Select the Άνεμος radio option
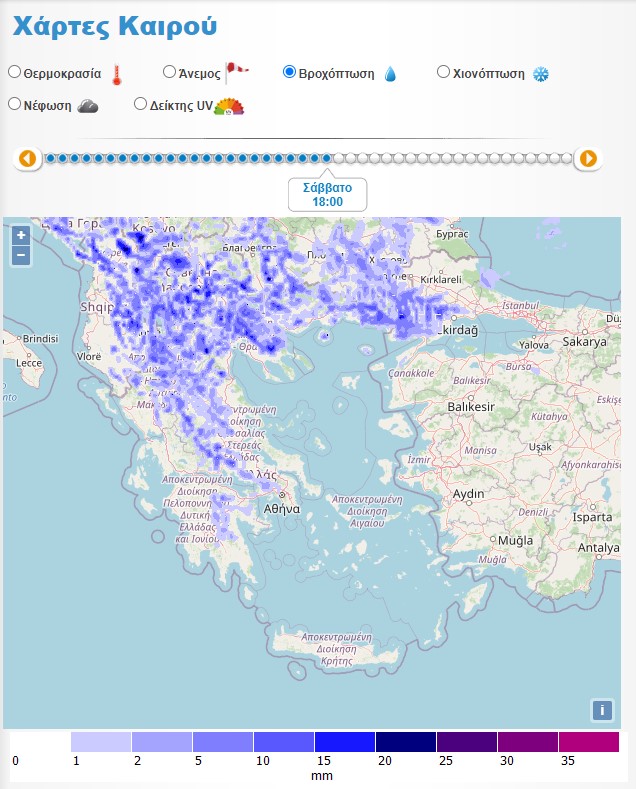The image size is (636, 789). pyautogui.click(x=170, y=72)
